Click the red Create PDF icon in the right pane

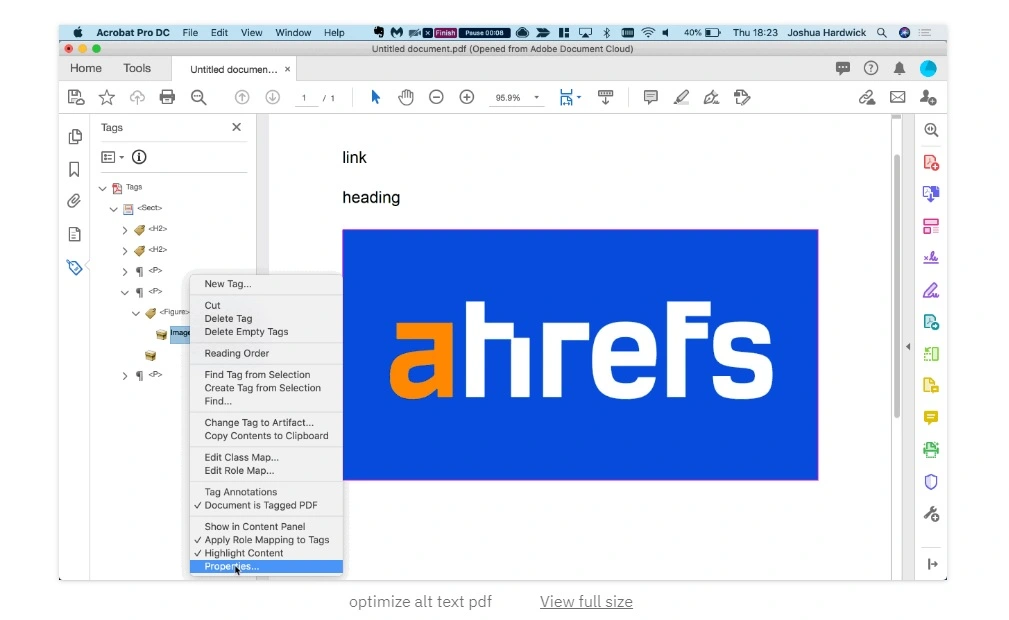[931, 162]
